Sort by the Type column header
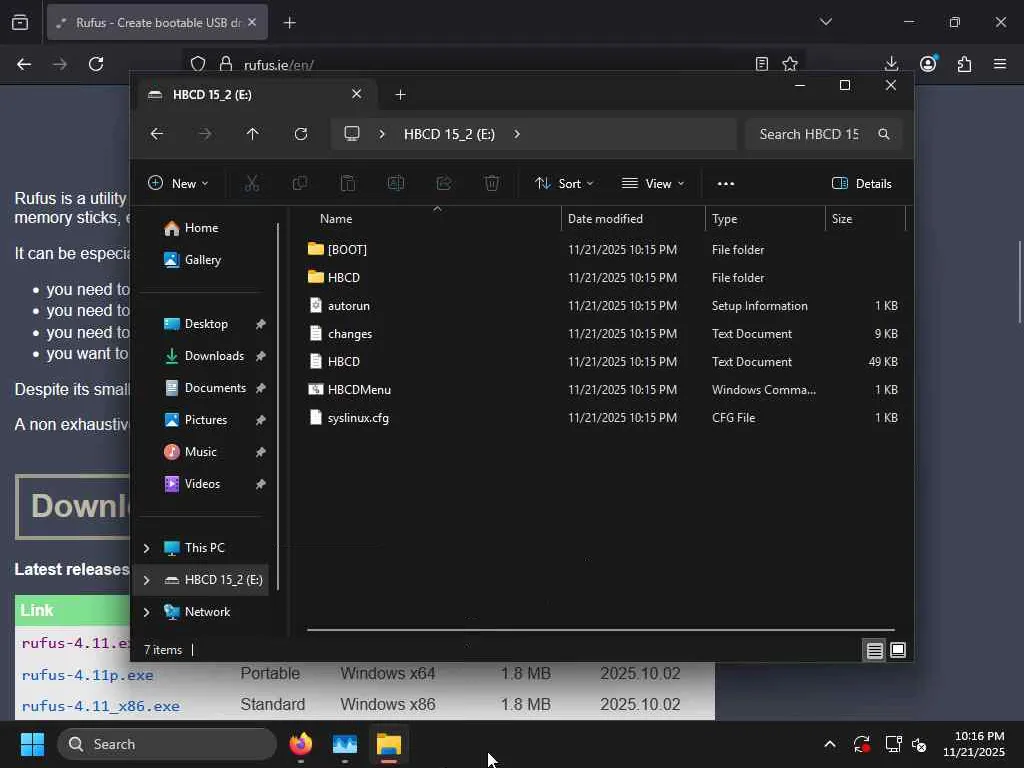The image size is (1024, 768). coord(765,219)
